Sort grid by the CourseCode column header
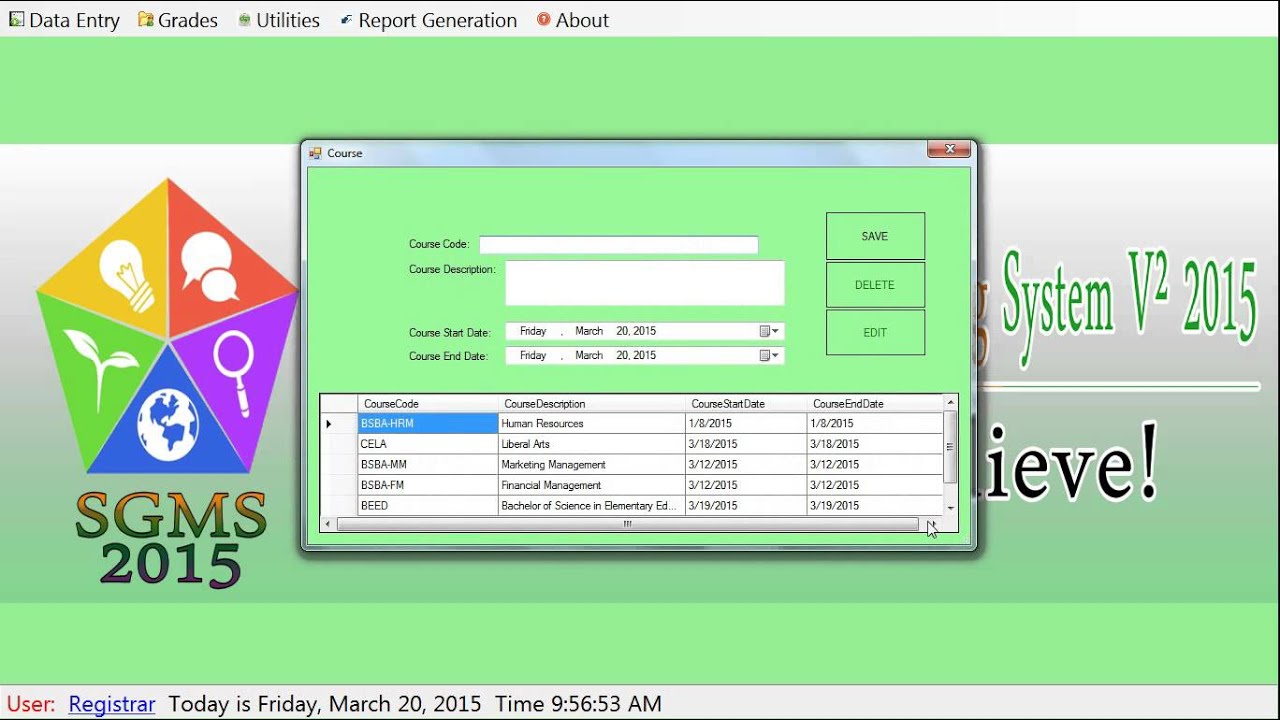1280x720 pixels. point(428,404)
